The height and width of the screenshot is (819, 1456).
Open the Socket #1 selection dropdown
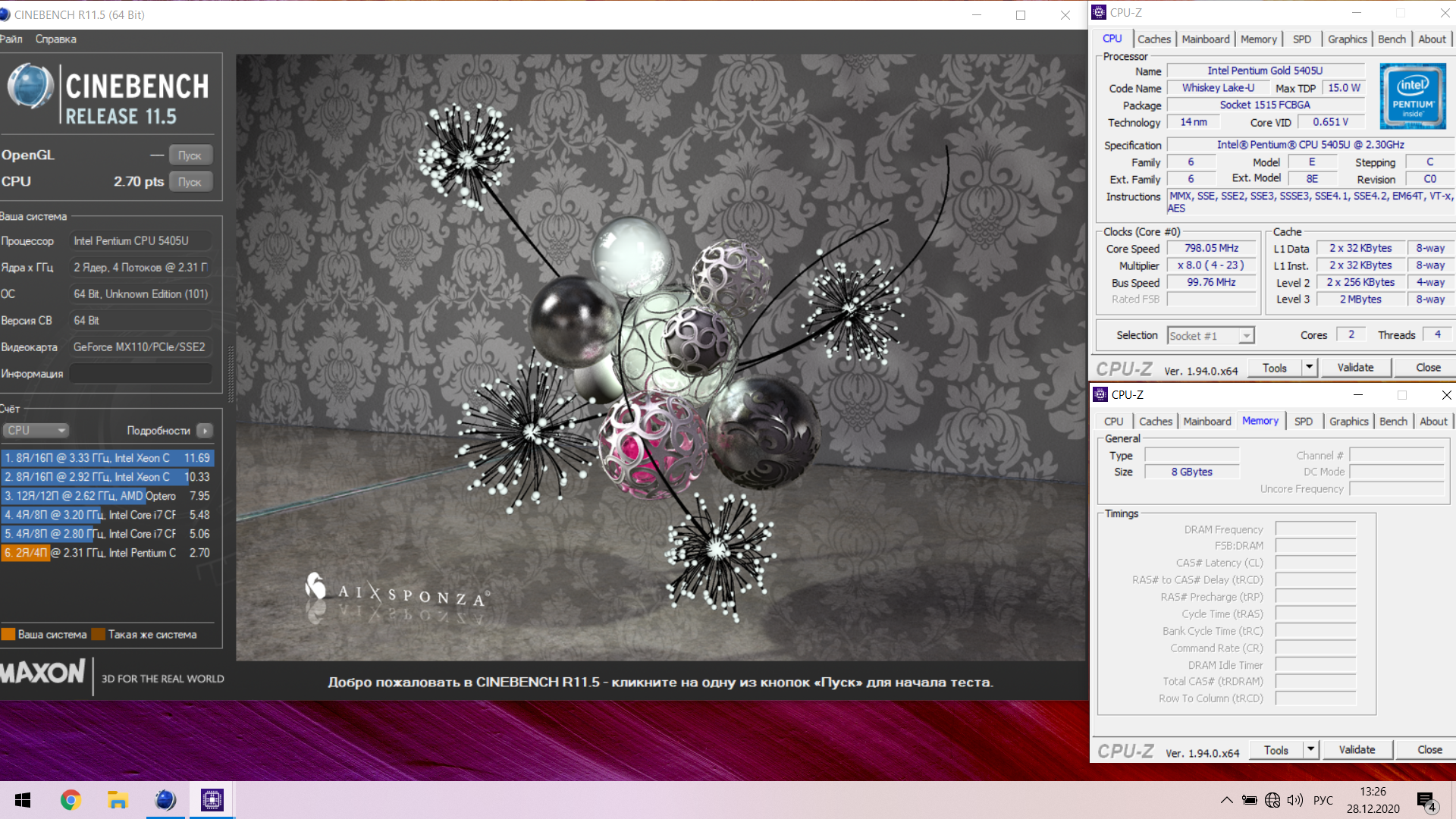(1211, 336)
